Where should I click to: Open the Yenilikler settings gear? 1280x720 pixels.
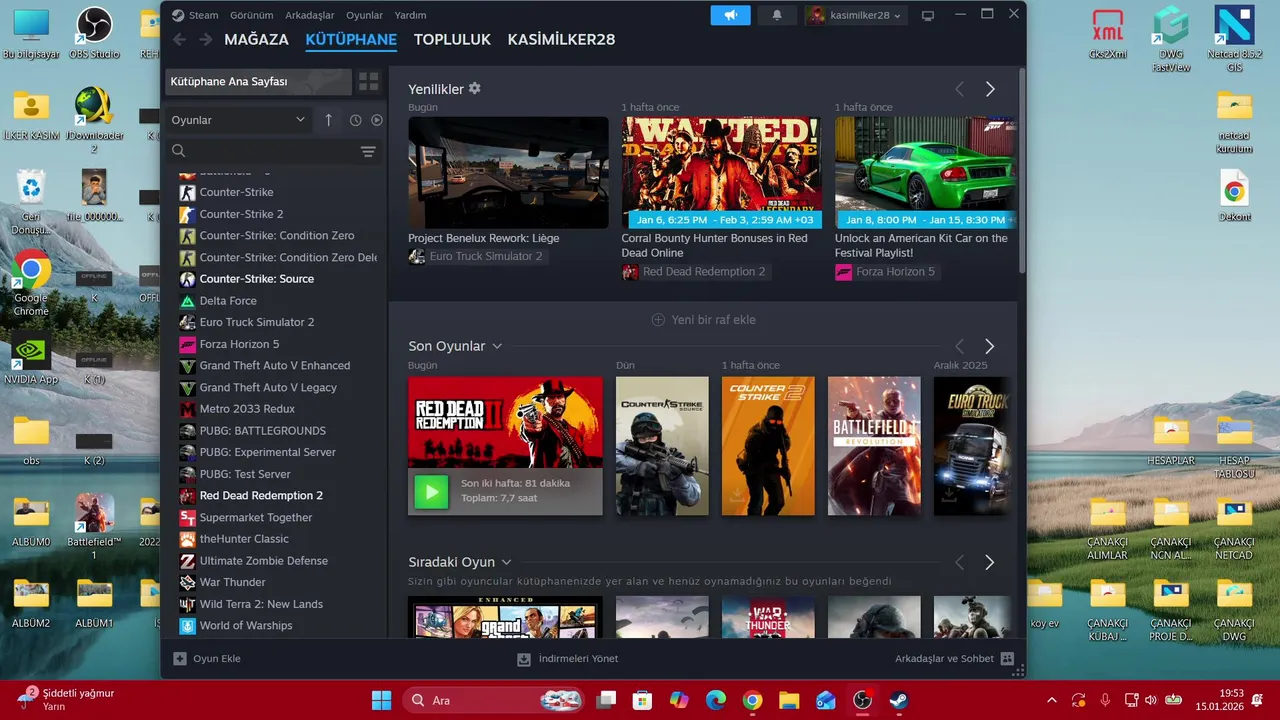pos(475,88)
